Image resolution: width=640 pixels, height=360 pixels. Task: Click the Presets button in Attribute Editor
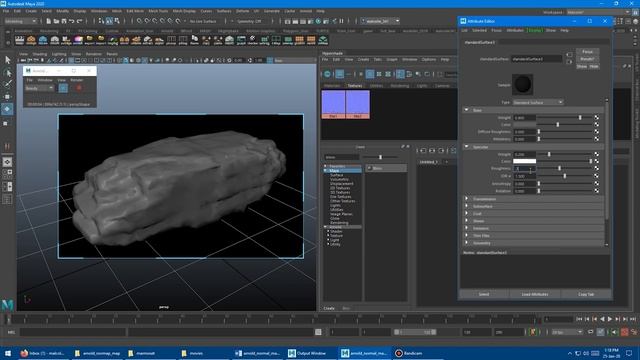(587, 59)
